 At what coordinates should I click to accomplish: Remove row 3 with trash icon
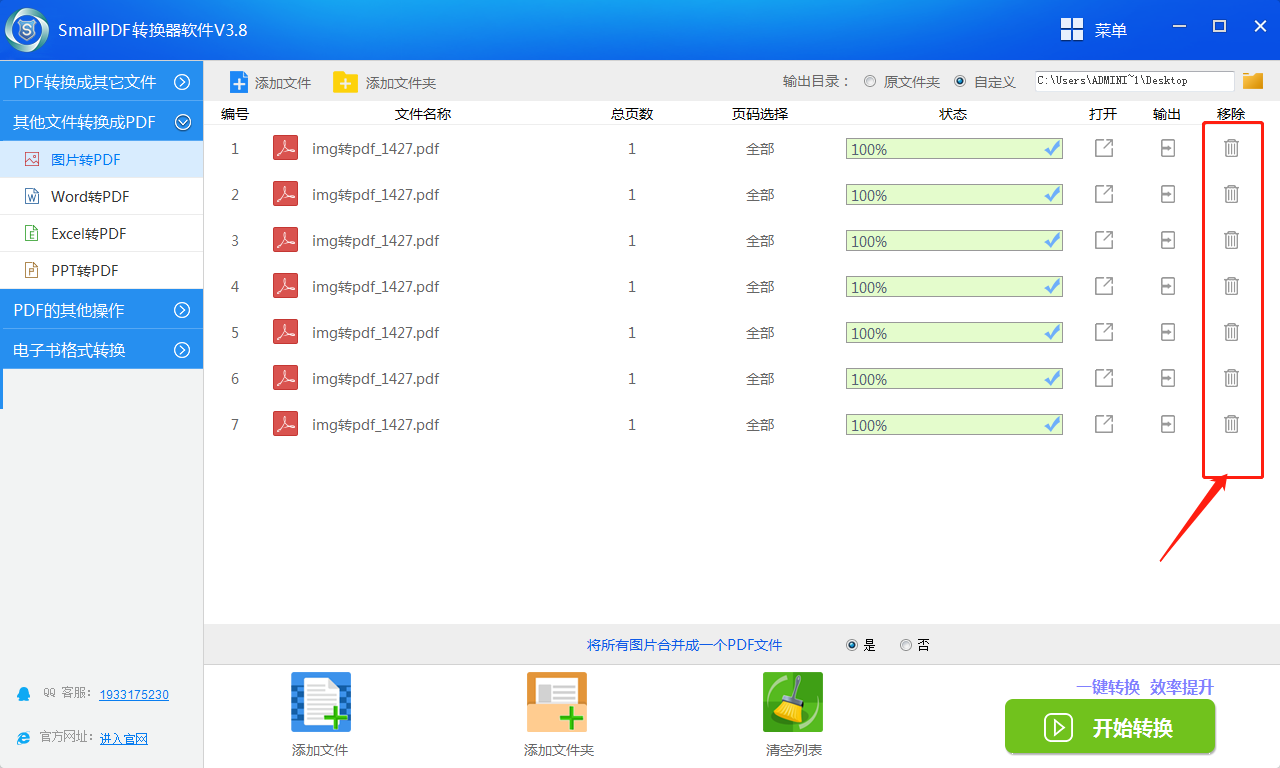(x=1232, y=240)
